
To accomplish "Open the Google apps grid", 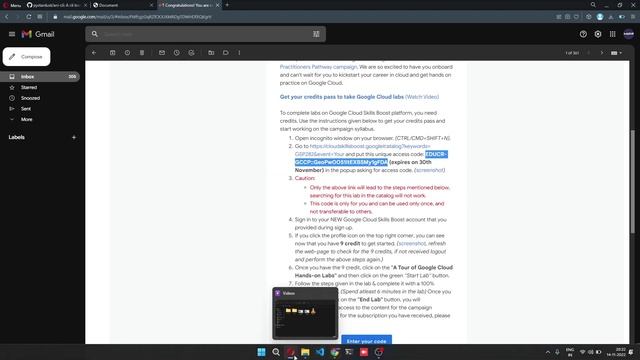I will tap(613, 34).
